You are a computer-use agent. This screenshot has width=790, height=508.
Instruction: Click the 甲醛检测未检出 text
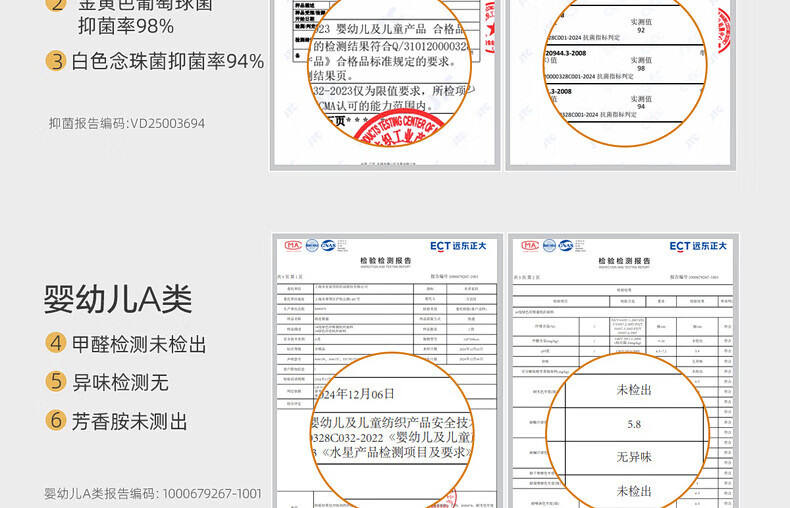coord(139,345)
